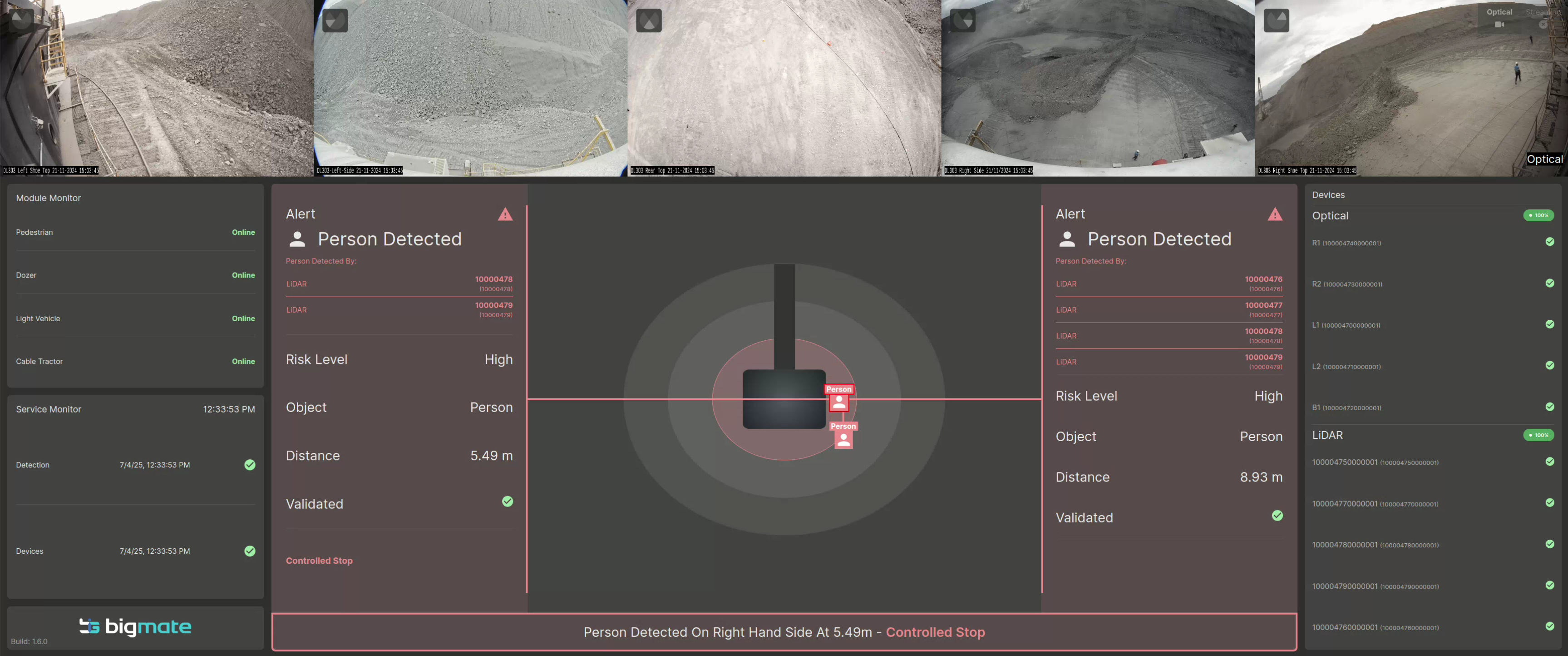The height and width of the screenshot is (656, 1568).
Task: Click the bigmate logo in the lower left
Action: [135, 627]
